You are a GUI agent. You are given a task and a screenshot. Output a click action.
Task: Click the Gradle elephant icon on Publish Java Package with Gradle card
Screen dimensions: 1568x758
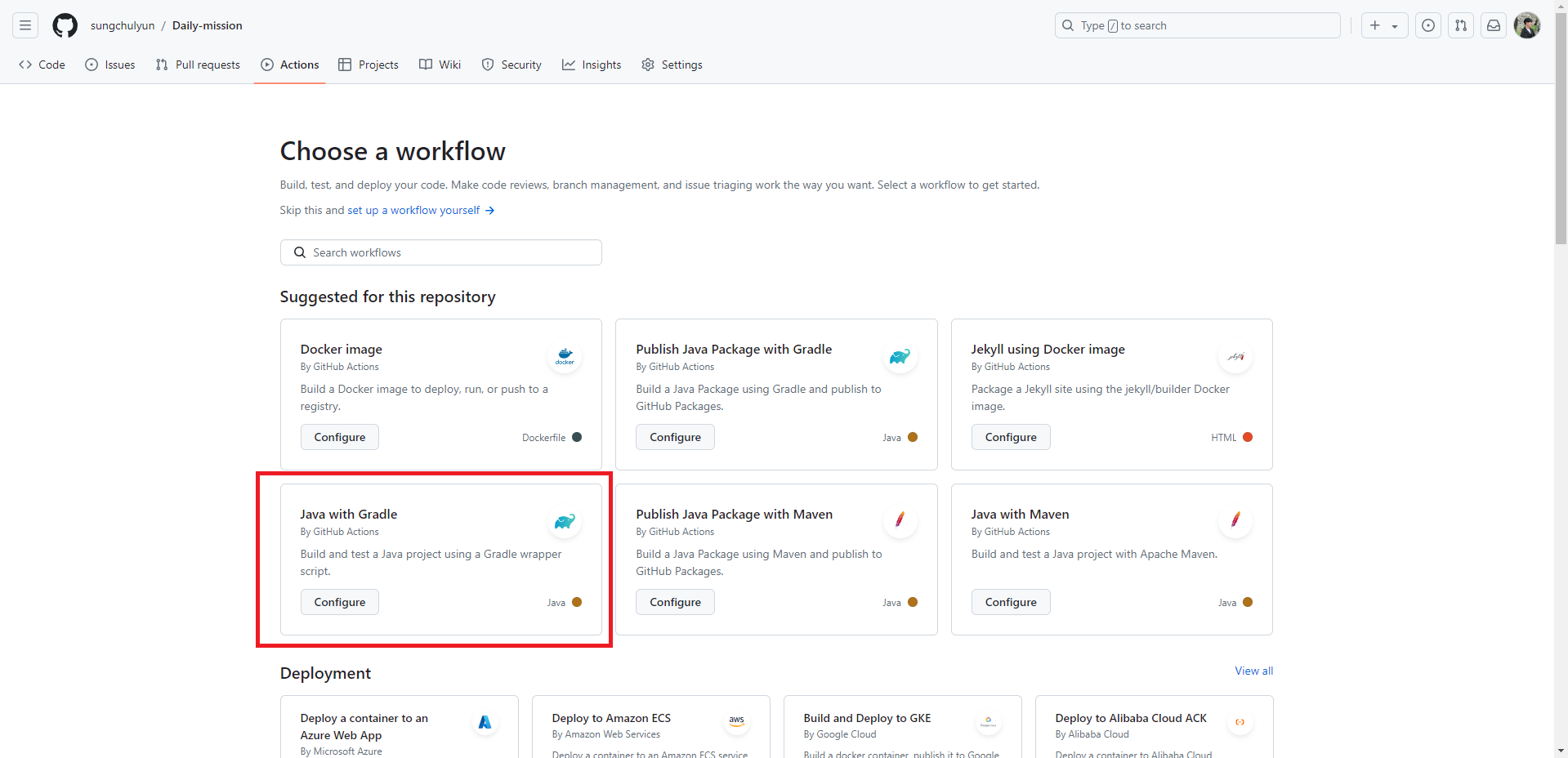900,356
